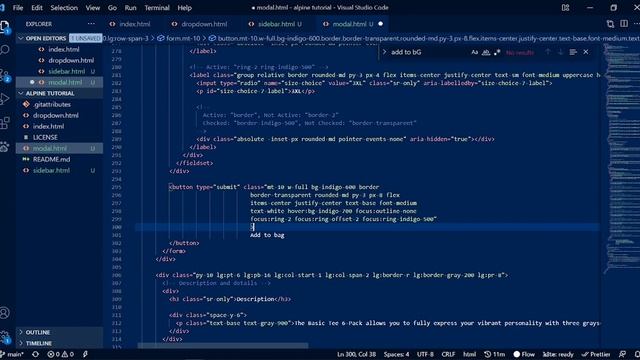Toggle Use Regular Expression in find widget
Viewport: 640px width, 360px height.
coord(497,52)
